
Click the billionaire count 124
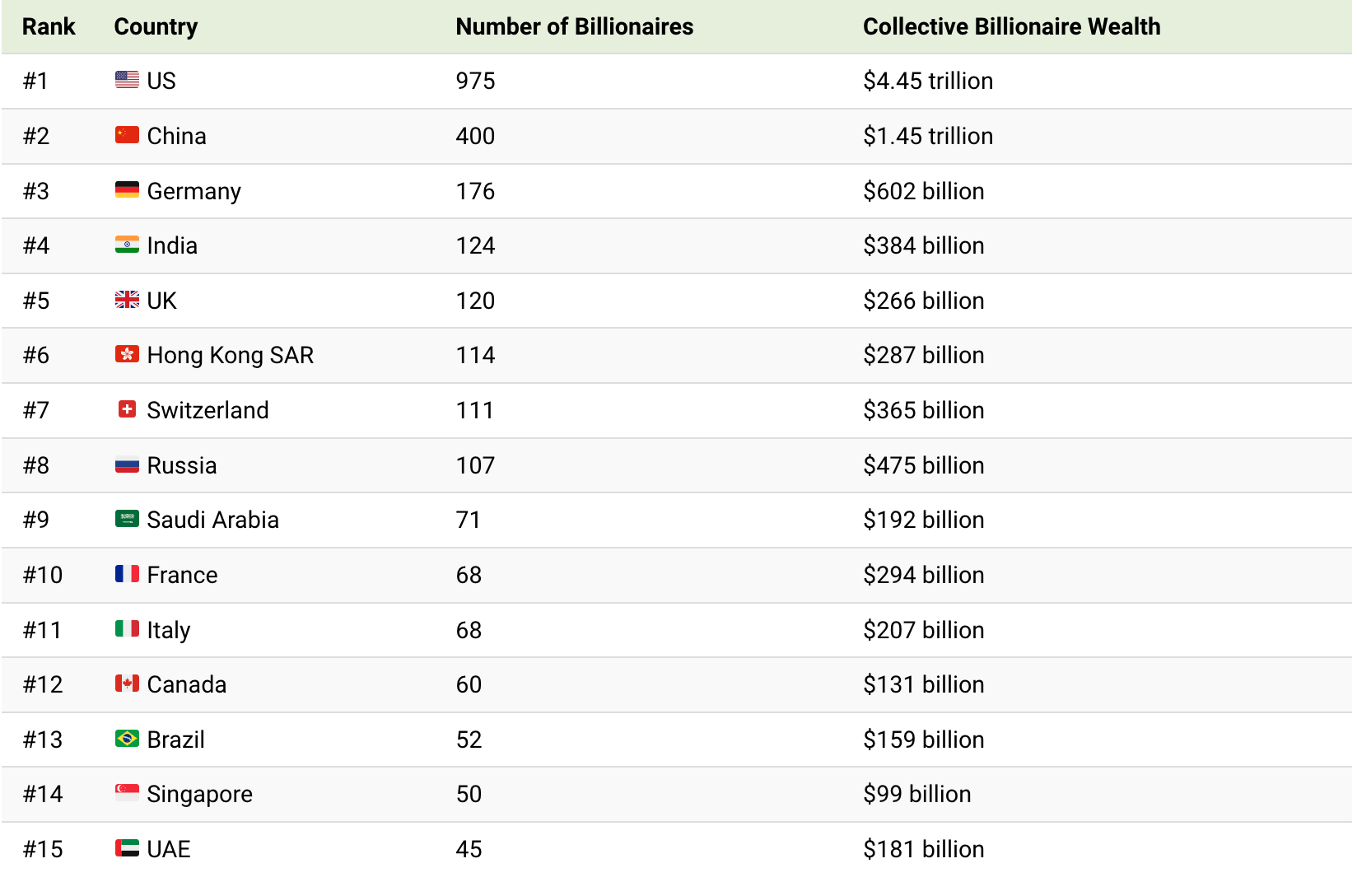476,245
